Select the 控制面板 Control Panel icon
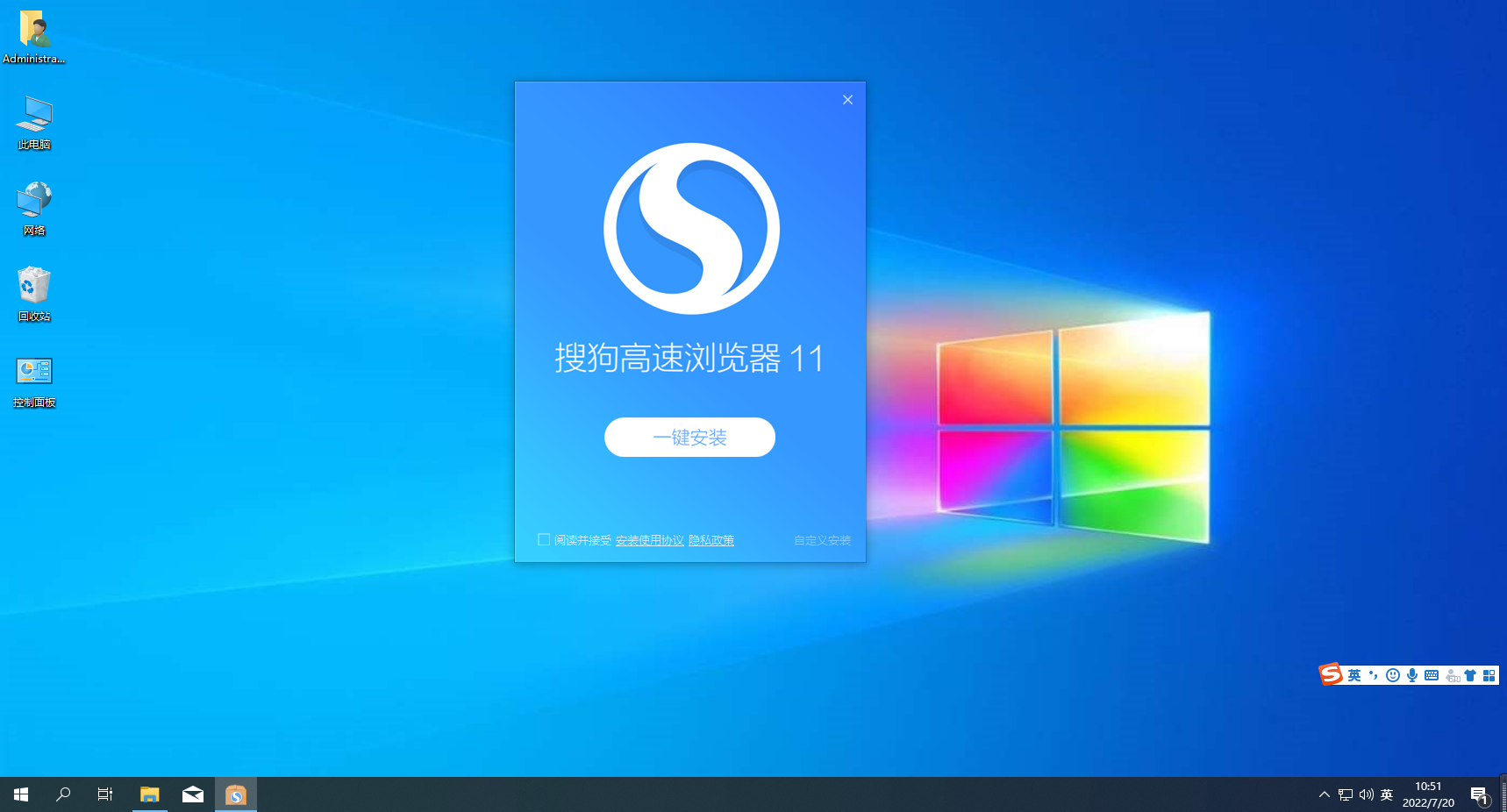1507x812 pixels. pos(34,381)
